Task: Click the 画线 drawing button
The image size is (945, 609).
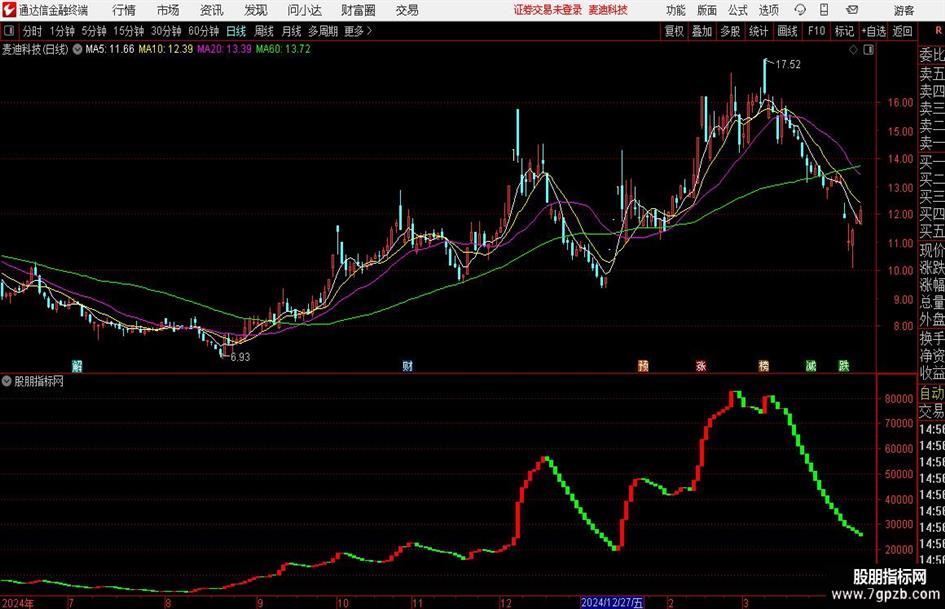Action: click(x=787, y=31)
